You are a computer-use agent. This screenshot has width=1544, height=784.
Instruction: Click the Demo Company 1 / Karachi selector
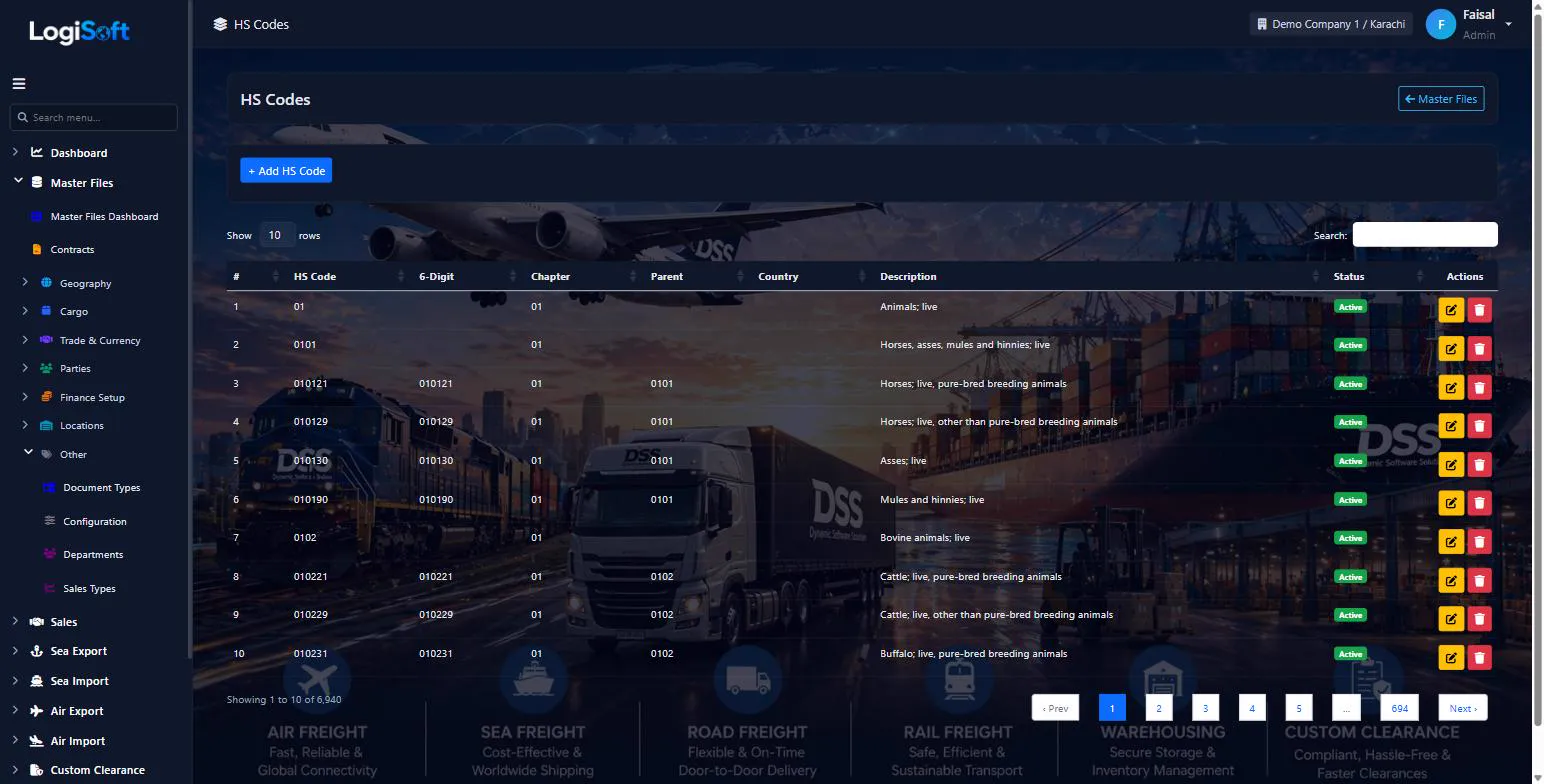[1330, 24]
